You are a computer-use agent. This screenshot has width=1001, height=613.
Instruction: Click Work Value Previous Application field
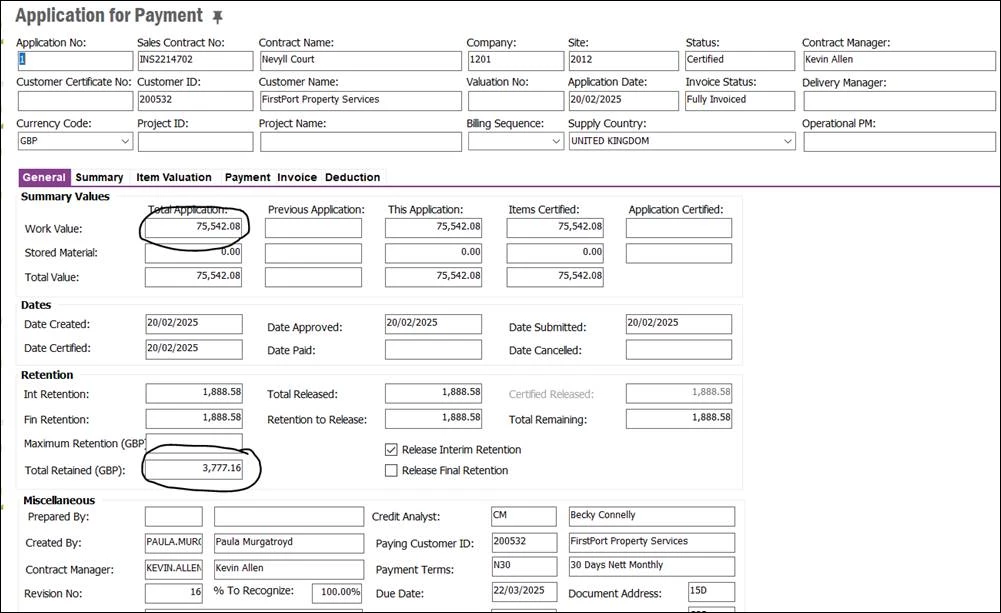[x=313, y=228]
